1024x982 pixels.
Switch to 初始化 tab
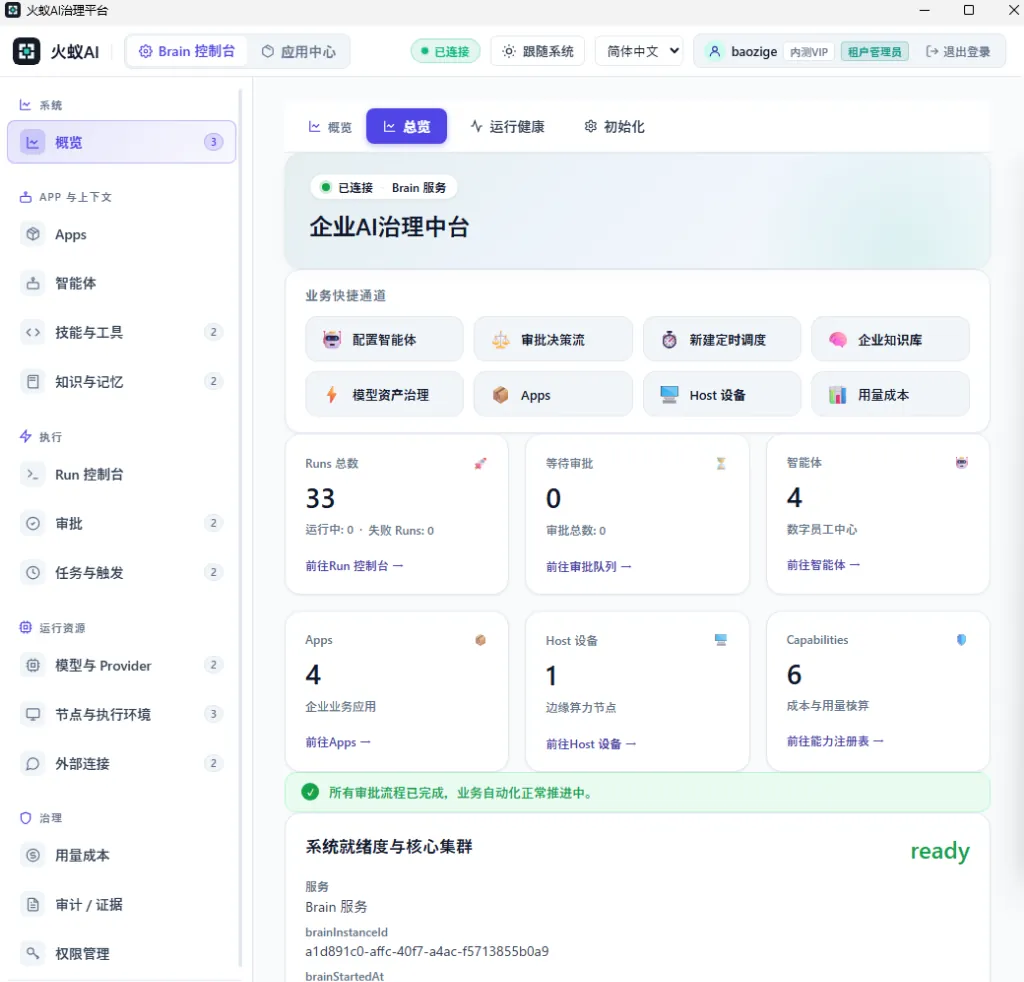click(614, 127)
